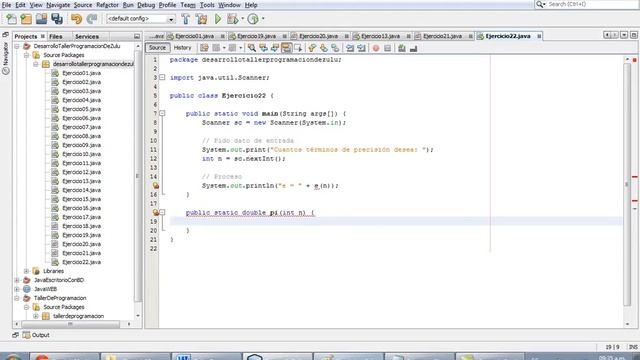The width and height of the screenshot is (640, 360).
Task: Open the Navigate menu
Action: 58,5
